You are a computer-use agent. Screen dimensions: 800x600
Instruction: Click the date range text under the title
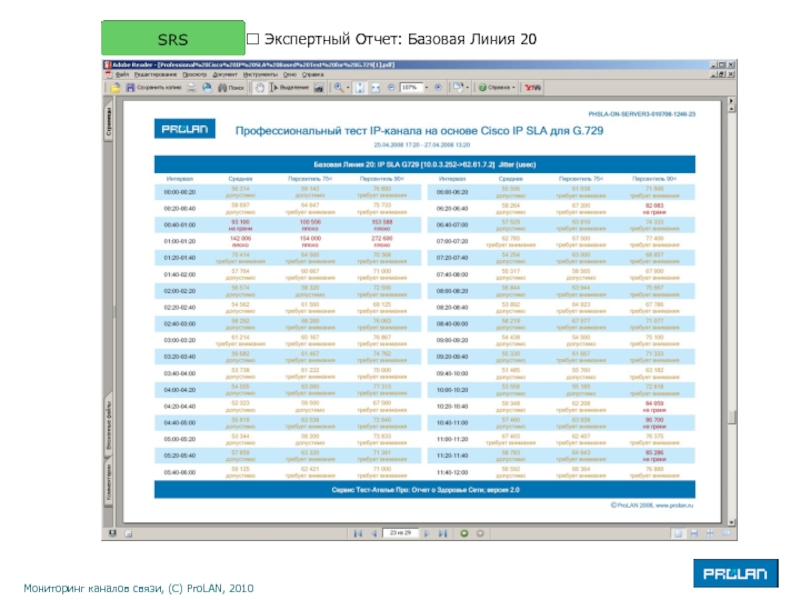[x=422, y=145]
